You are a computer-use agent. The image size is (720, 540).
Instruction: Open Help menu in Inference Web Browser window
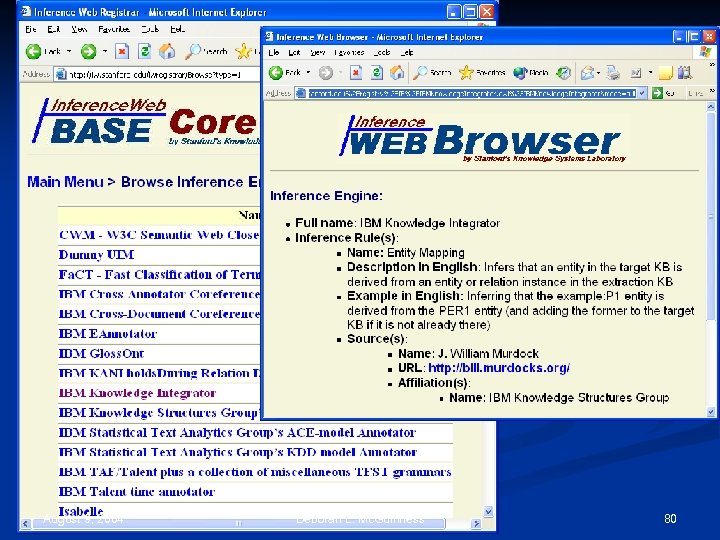[406, 52]
